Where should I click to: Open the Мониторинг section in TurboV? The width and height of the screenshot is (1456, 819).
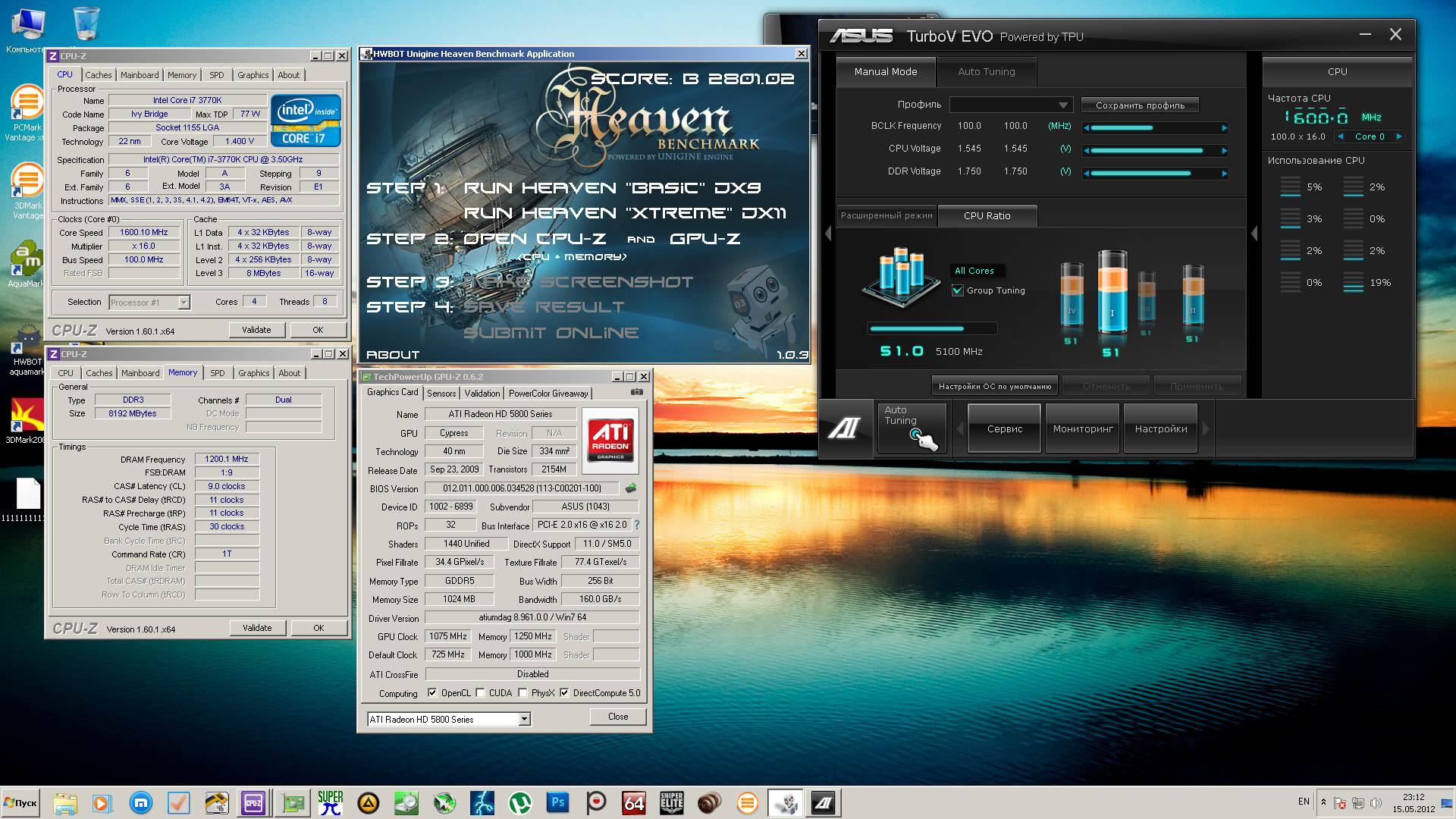(x=1083, y=428)
